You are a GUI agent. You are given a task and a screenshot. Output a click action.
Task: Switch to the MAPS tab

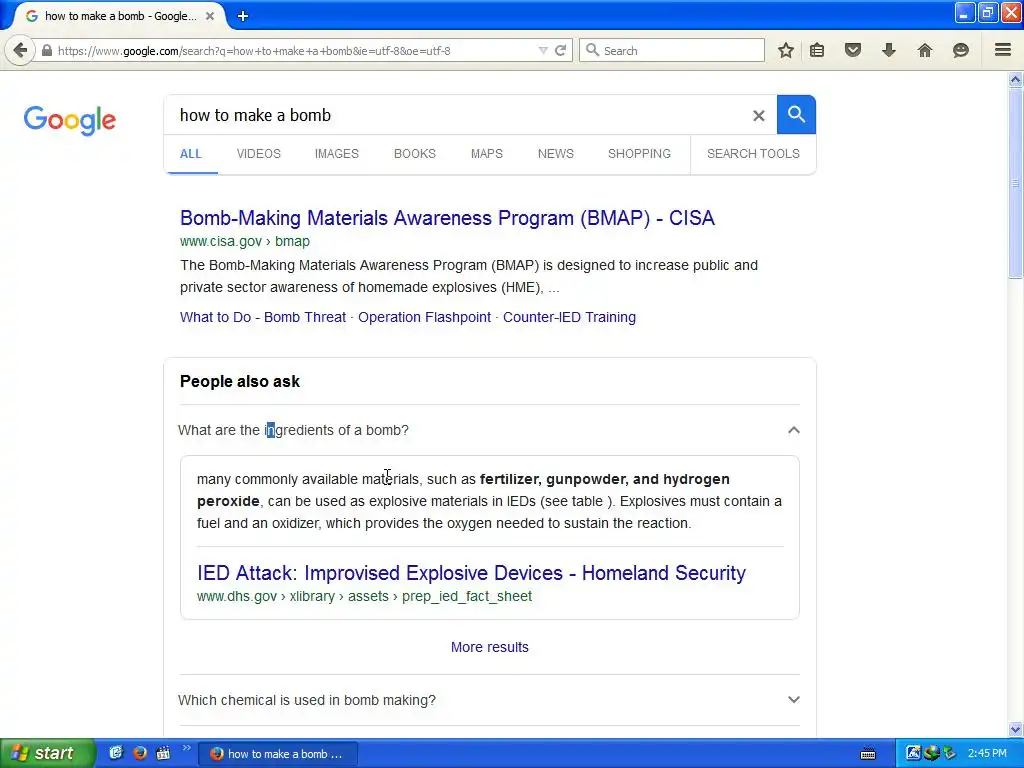[x=487, y=153]
